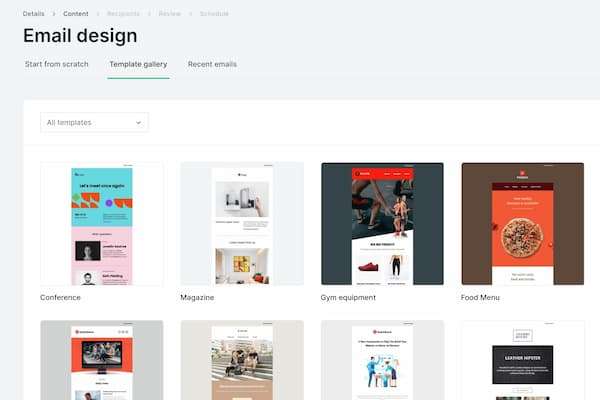The width and height of the screenshot is (600, 400).
Task: Choose the Food Menu pizza thumbnail
Action: click(523, 224)
